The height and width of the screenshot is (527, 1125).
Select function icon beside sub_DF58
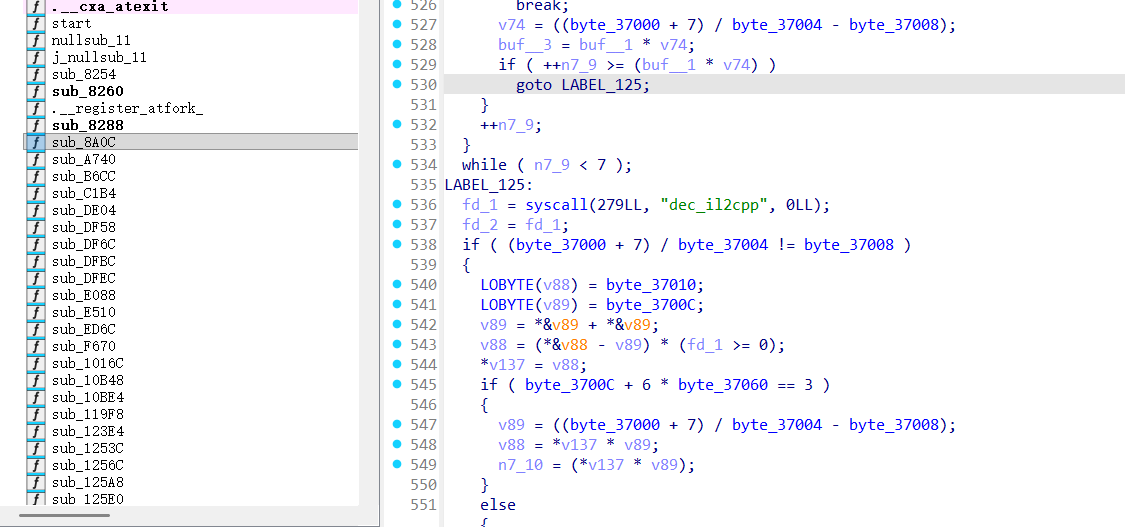(x=36, y=228)
